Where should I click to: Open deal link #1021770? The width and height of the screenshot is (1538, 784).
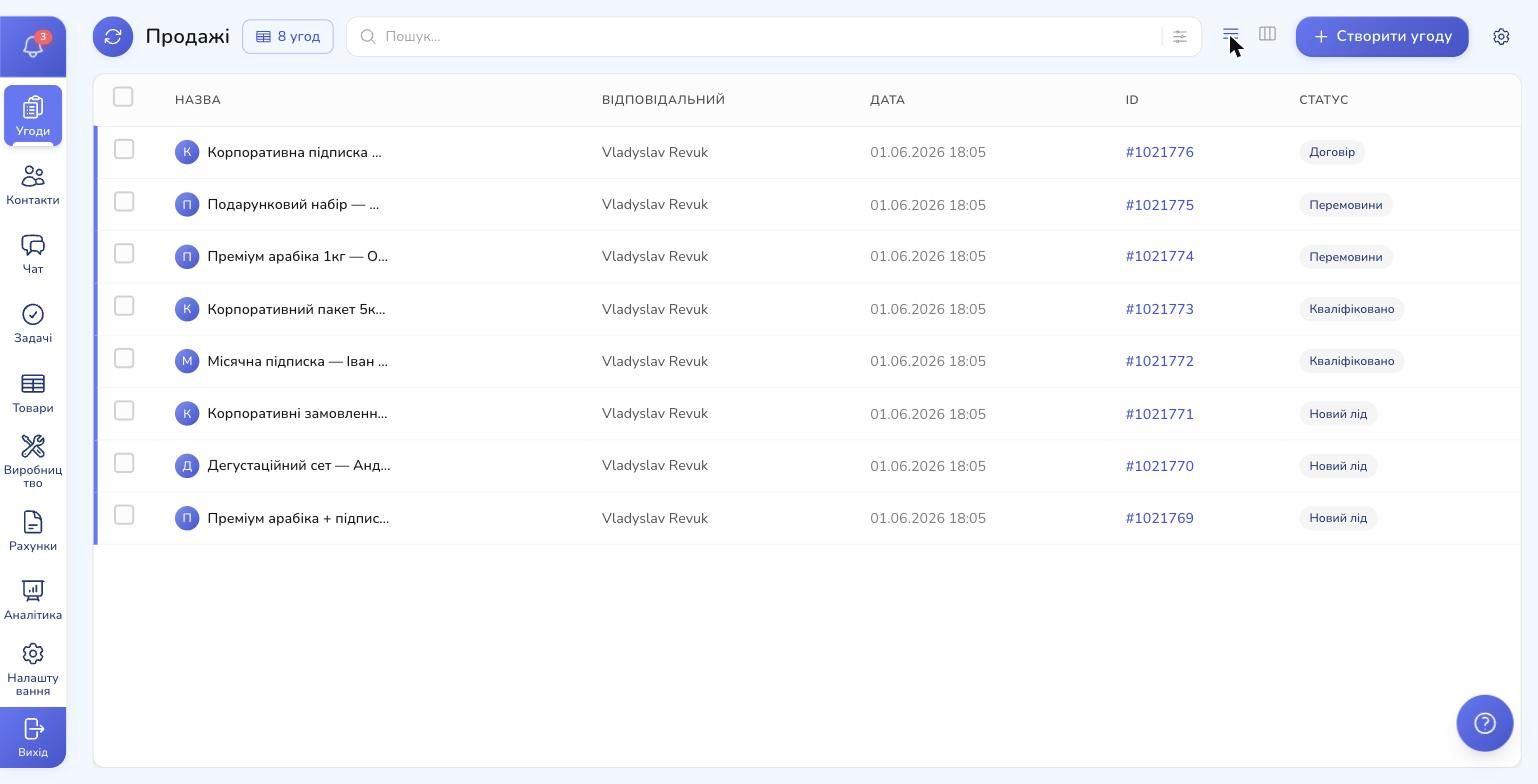click(x=1160, y=466)
